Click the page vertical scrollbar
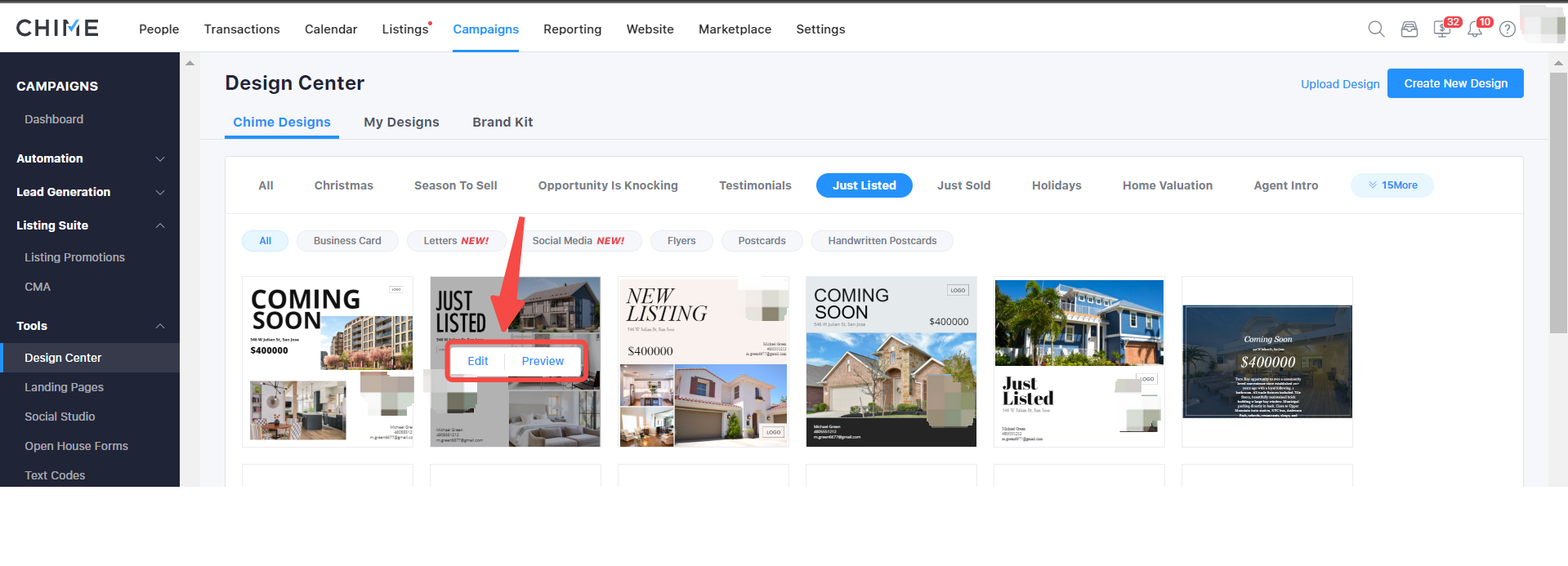Screen dimensions: 1568x566 point(1558,203)
